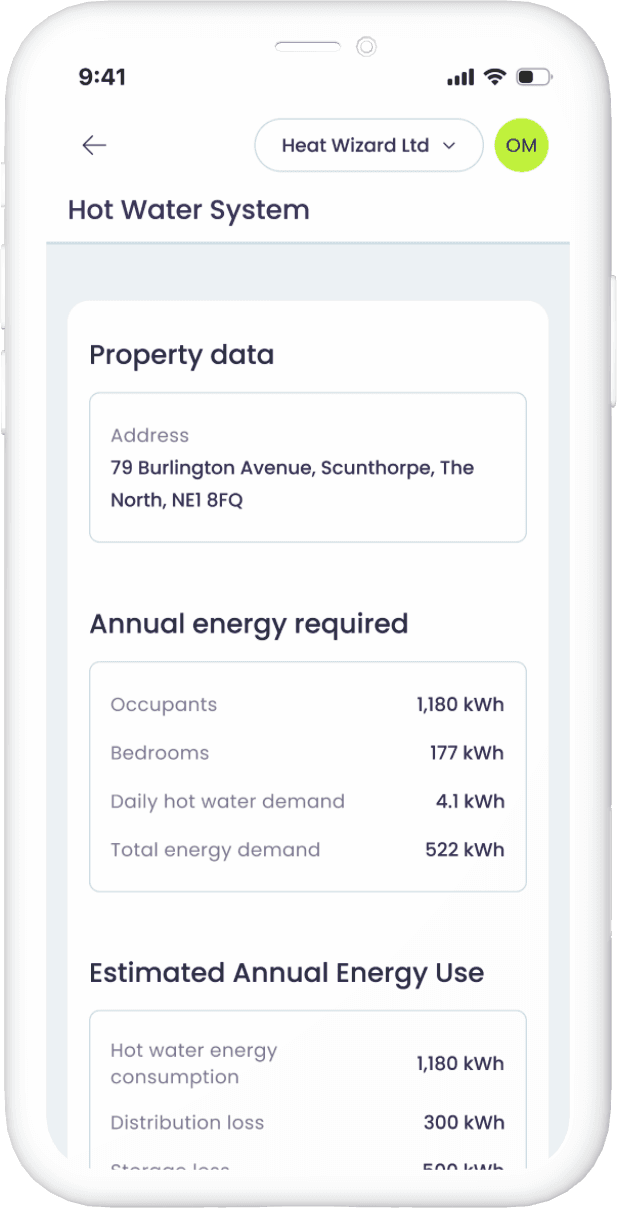Click the Distribution loss 300 kWh value
The height and width of the screenshot is (1208, 617).
click(464, 1122)
